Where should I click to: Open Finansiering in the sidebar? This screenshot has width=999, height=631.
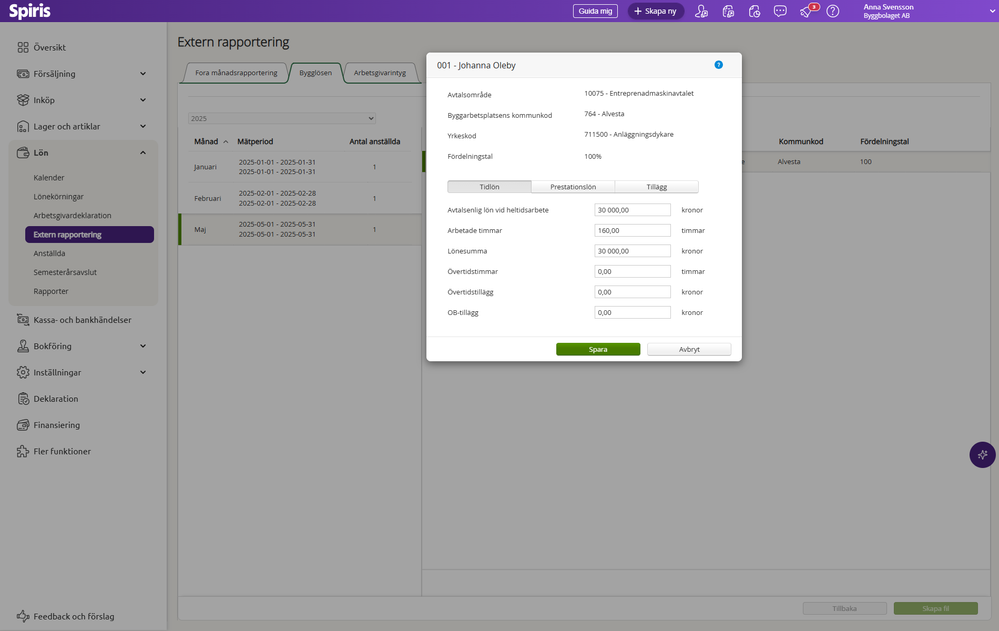pyautogui.click(x=56, y=425)
